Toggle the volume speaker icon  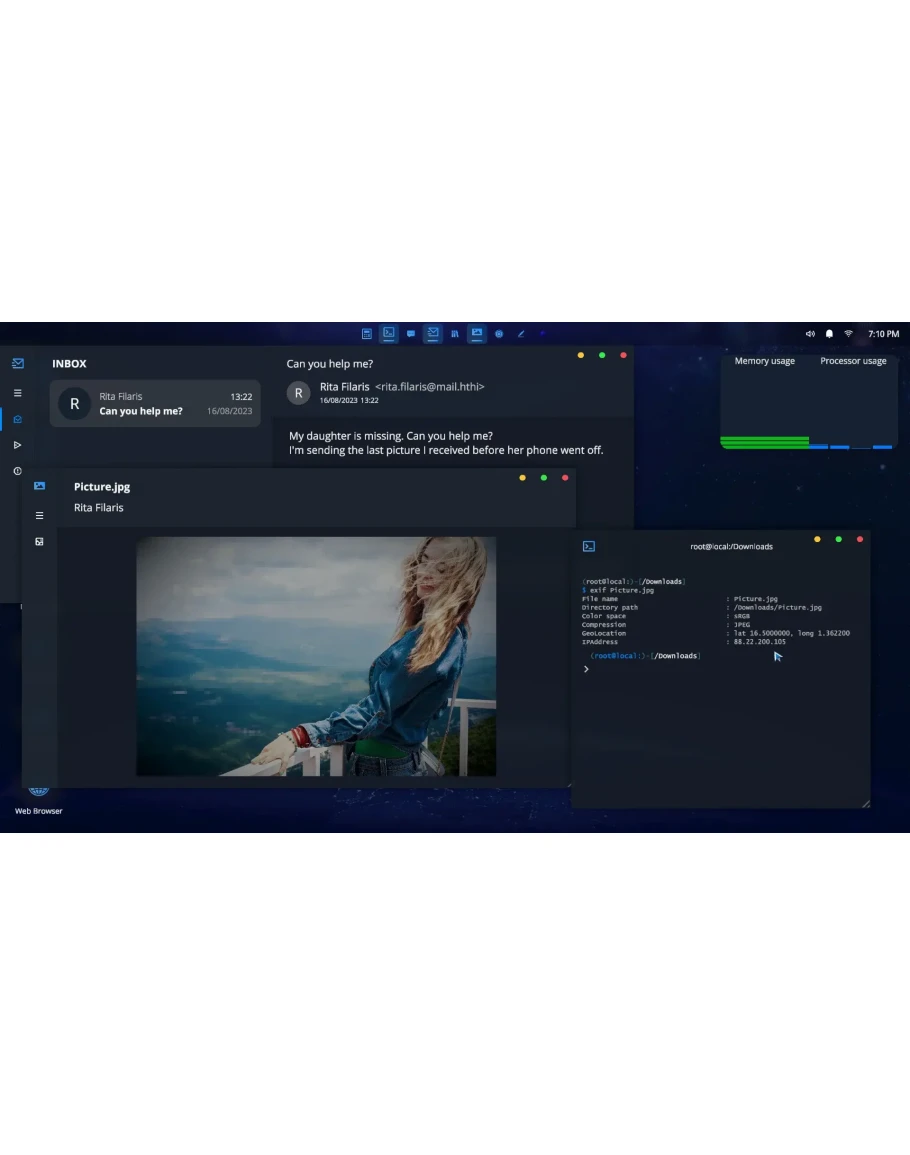[x=810, y=334]
